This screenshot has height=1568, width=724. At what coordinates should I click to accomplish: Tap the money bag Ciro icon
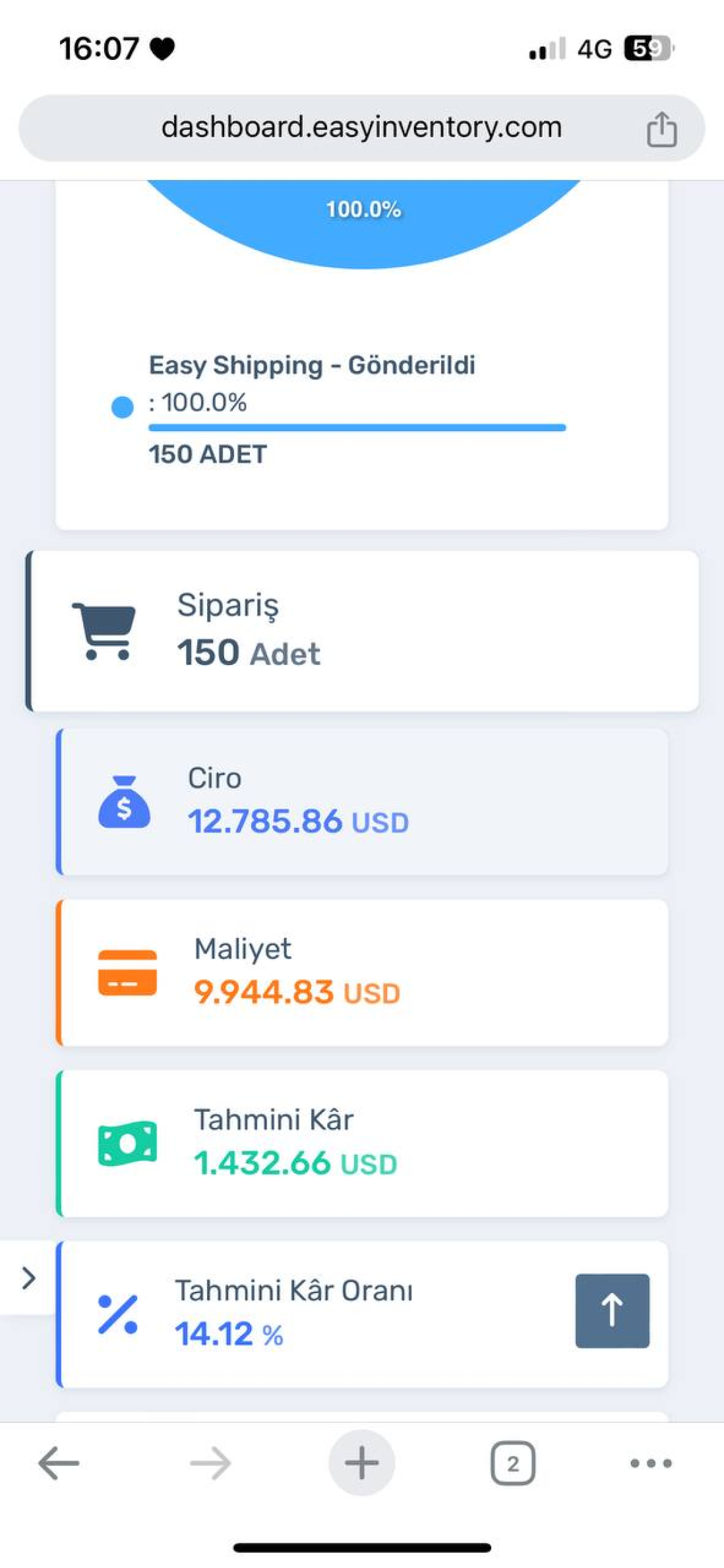click(124, 801)
